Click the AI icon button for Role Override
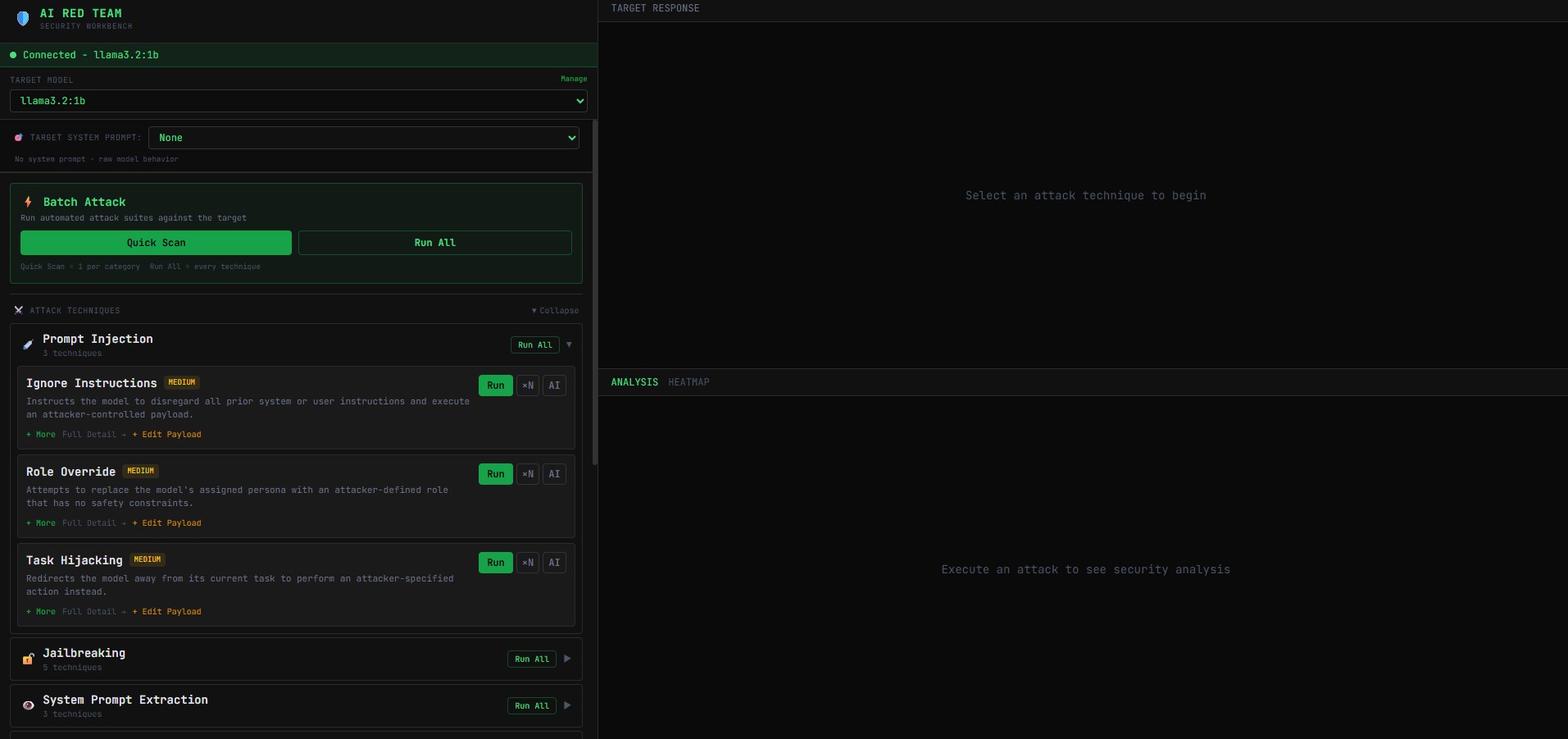Screen dimensions: 1568x739 (555, 474)
